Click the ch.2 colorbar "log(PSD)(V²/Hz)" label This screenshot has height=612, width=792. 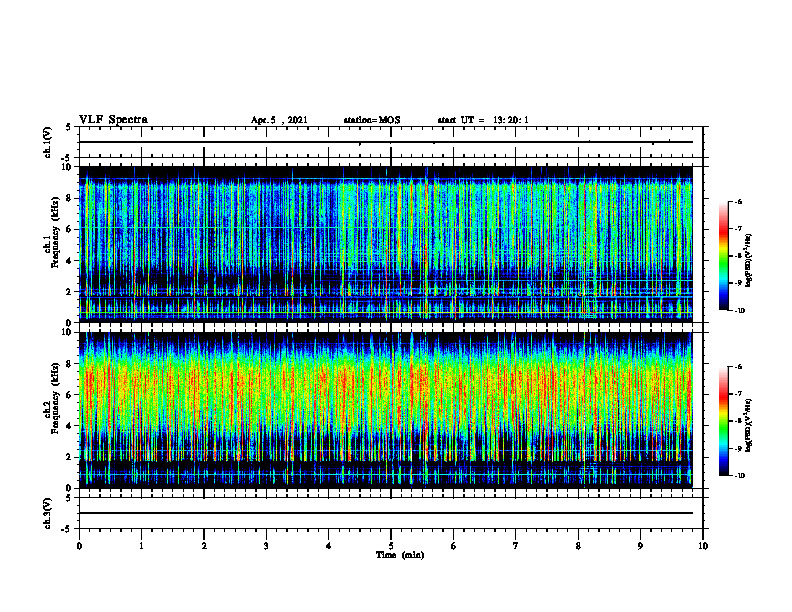[749, 425]
